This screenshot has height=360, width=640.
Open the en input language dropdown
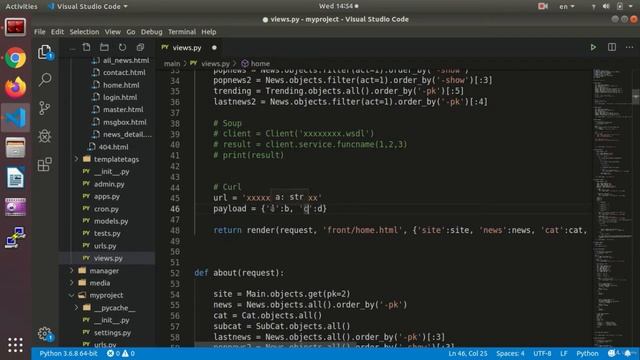click(567, 6)
